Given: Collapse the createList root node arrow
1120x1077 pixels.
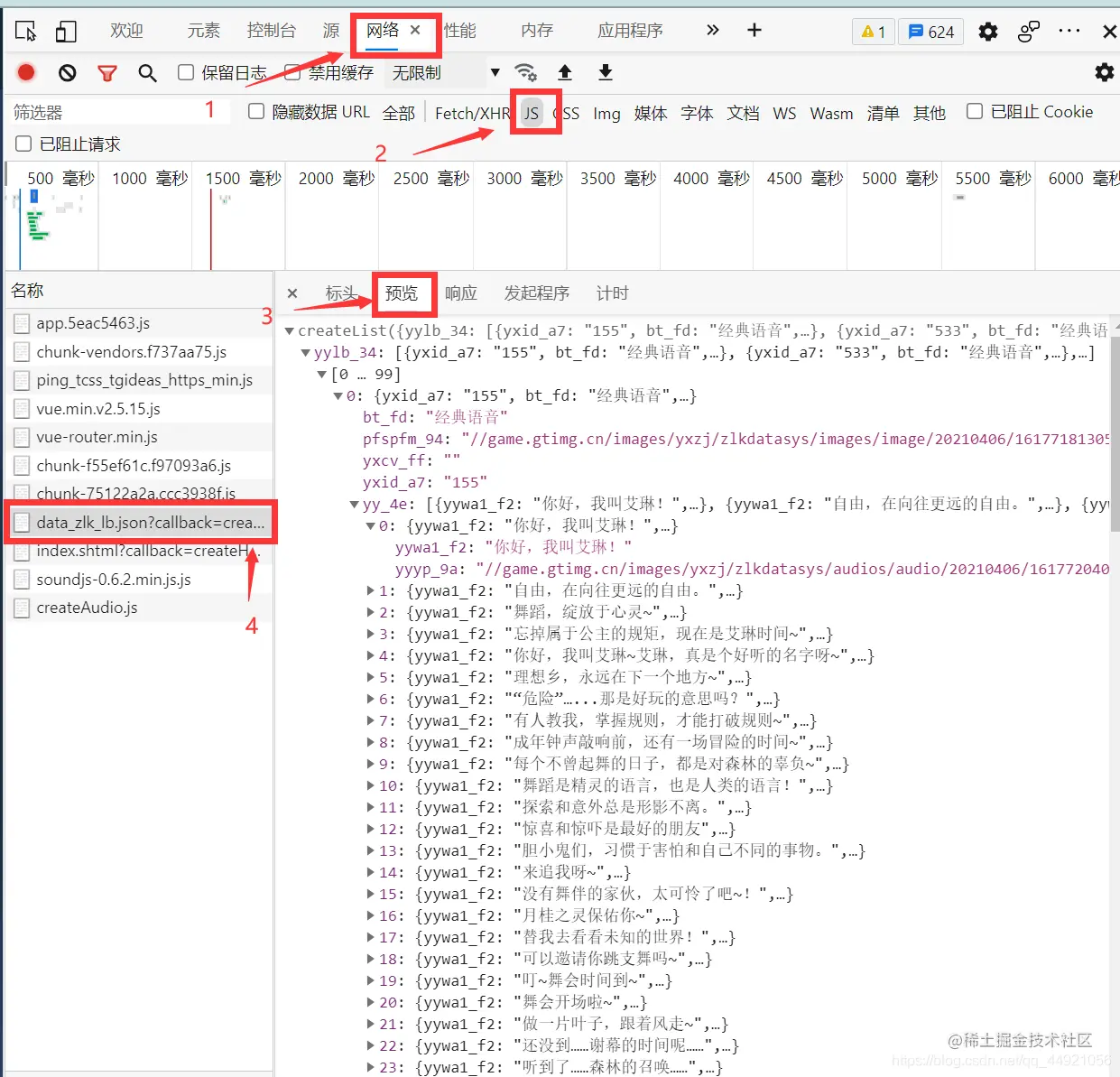Looking at the screenshot, I should [x=290, y=331].
